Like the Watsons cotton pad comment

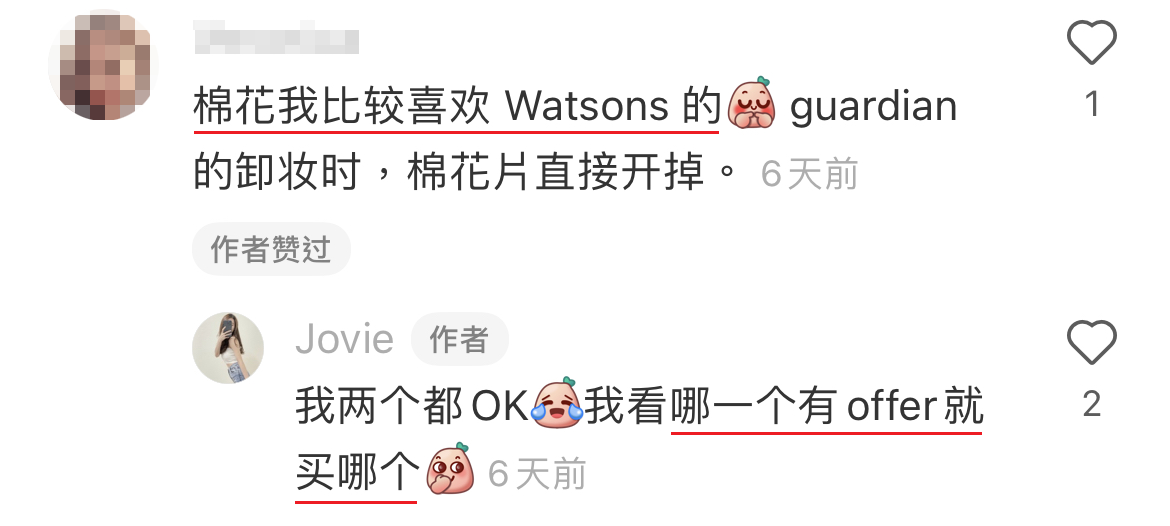[1092, 42]
